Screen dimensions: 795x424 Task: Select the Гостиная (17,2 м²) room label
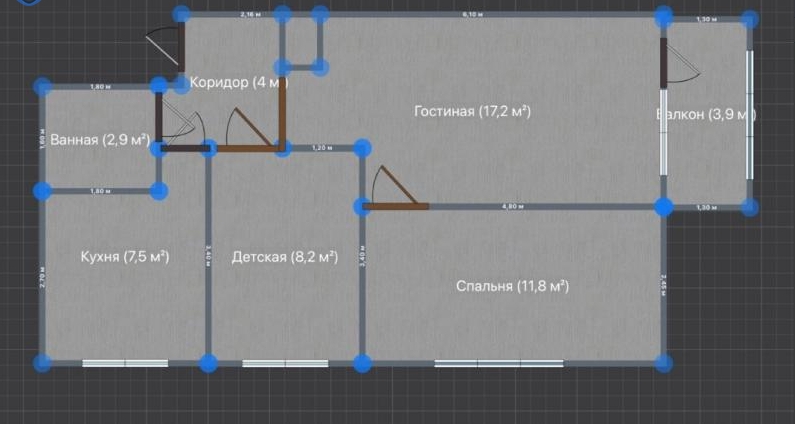point(472,111)
